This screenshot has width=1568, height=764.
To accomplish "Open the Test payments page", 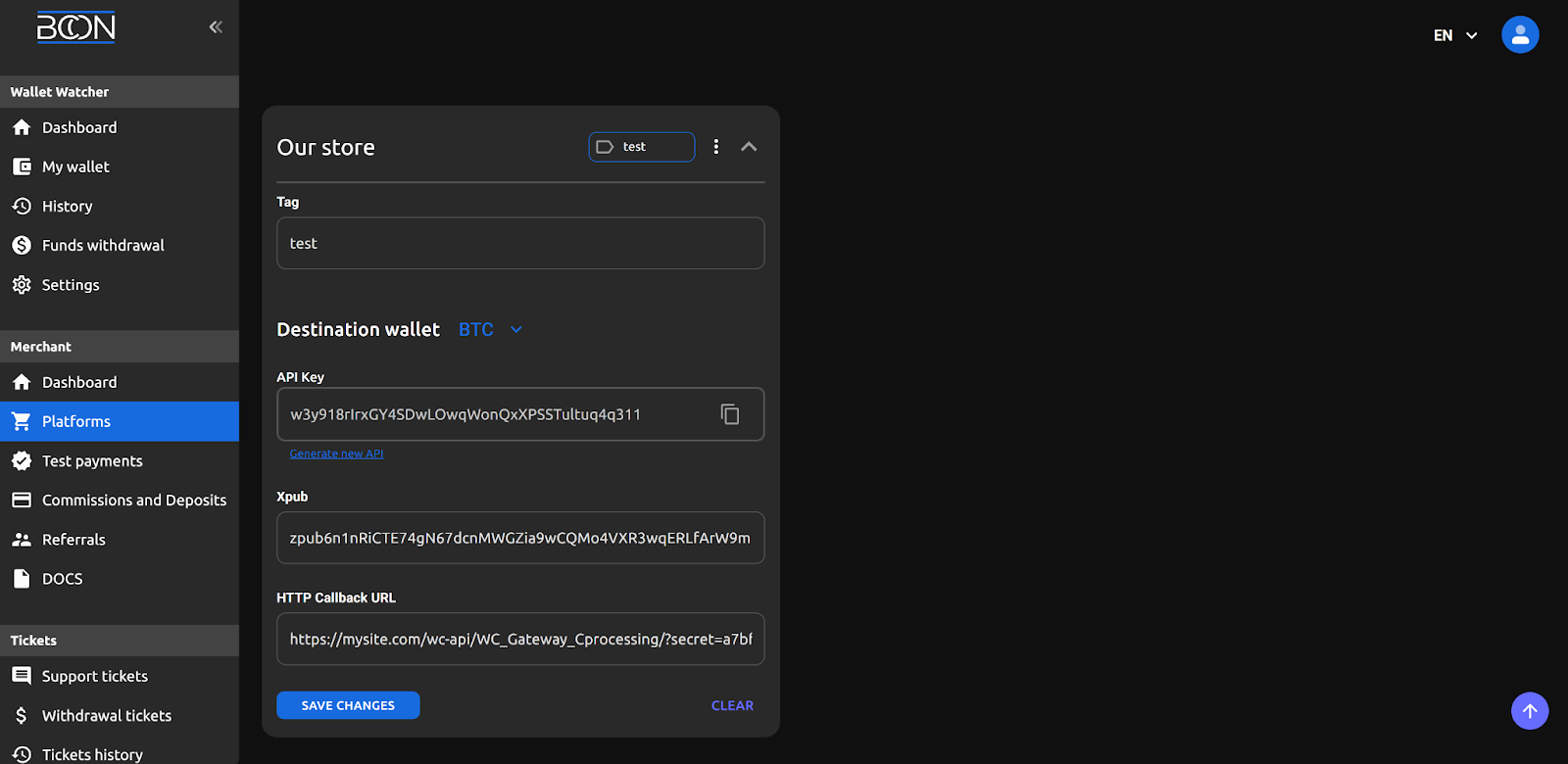I will (92, 461).
